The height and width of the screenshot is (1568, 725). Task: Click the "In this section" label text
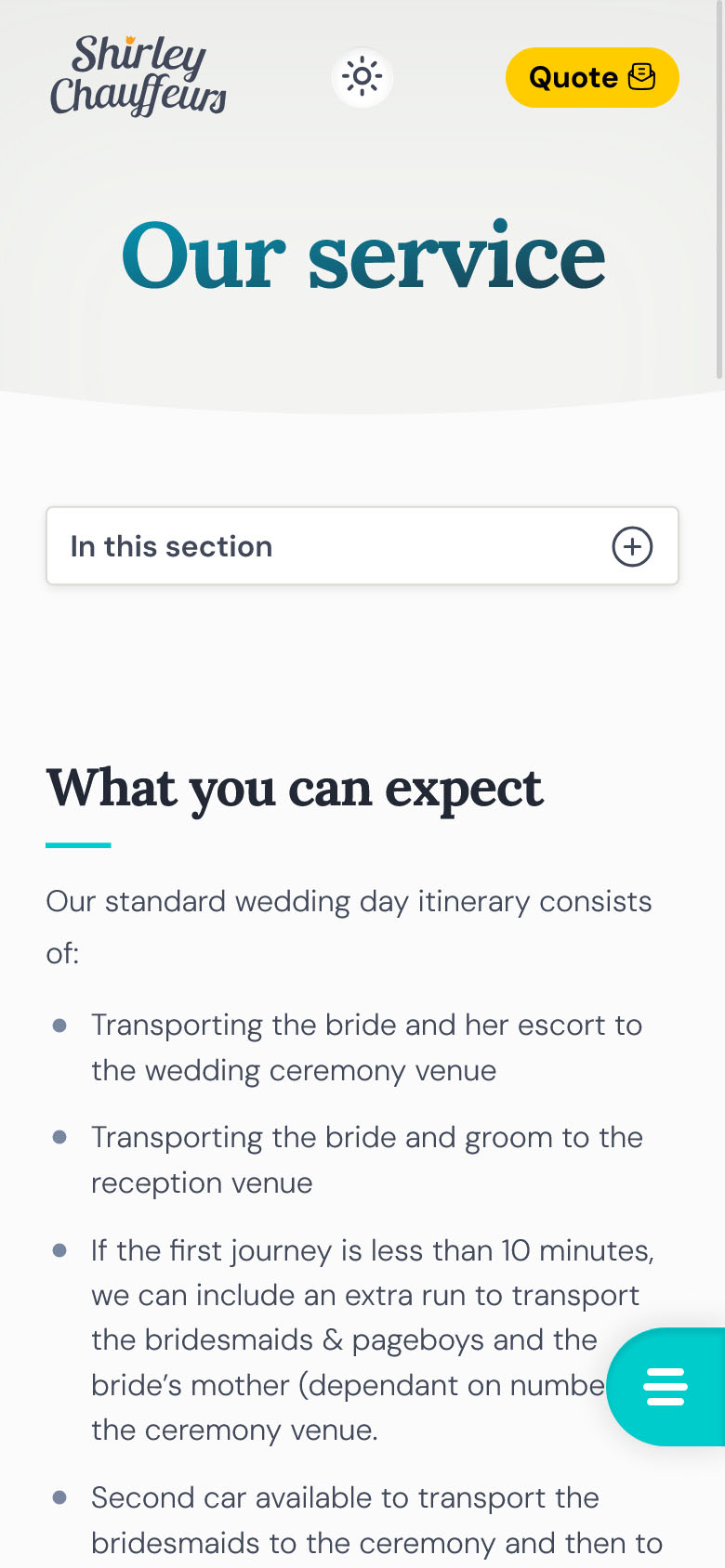click(x=172, y=546)
